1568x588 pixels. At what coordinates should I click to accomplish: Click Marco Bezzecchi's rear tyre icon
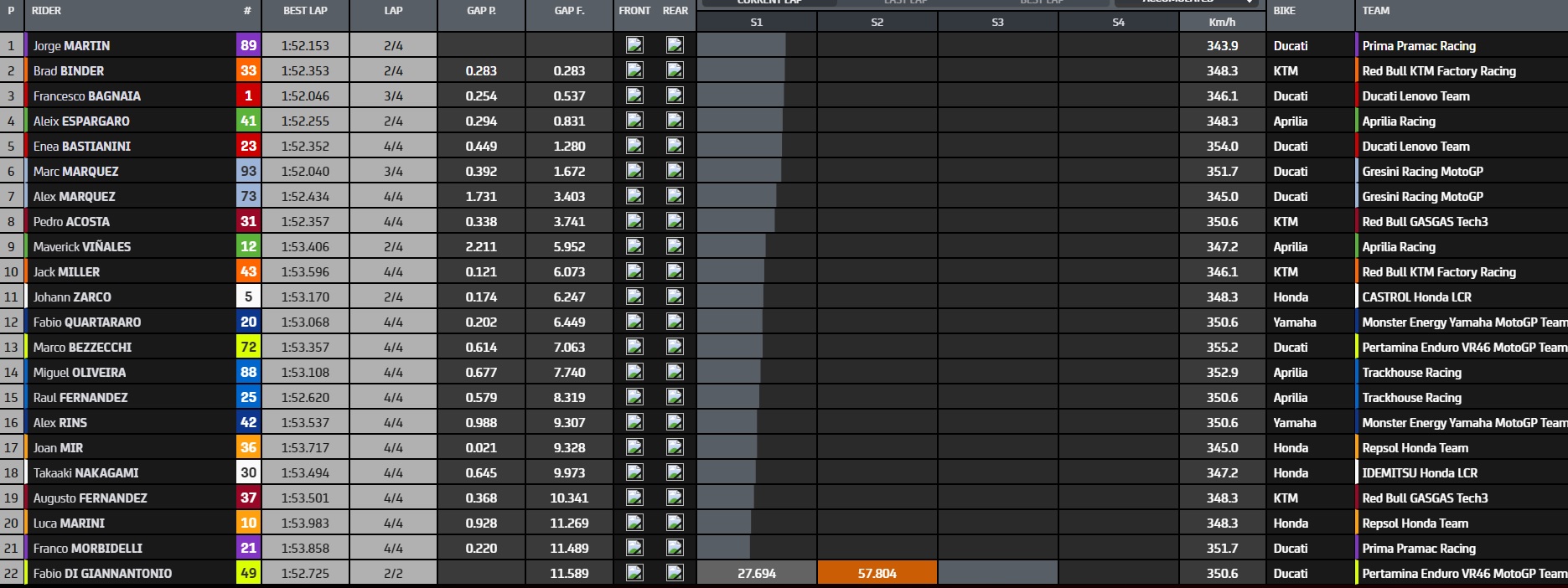pyautogui.click(x=675, y=347)
